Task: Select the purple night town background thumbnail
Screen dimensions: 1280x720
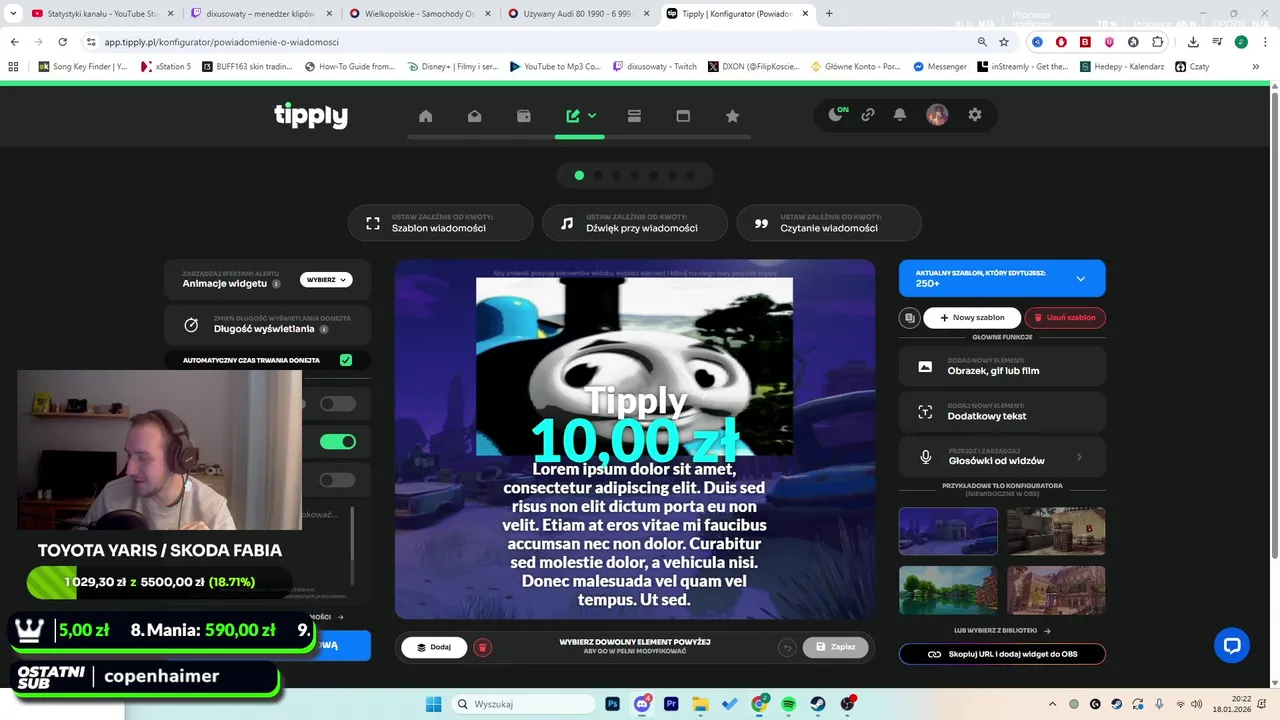Action: (948, 531)
